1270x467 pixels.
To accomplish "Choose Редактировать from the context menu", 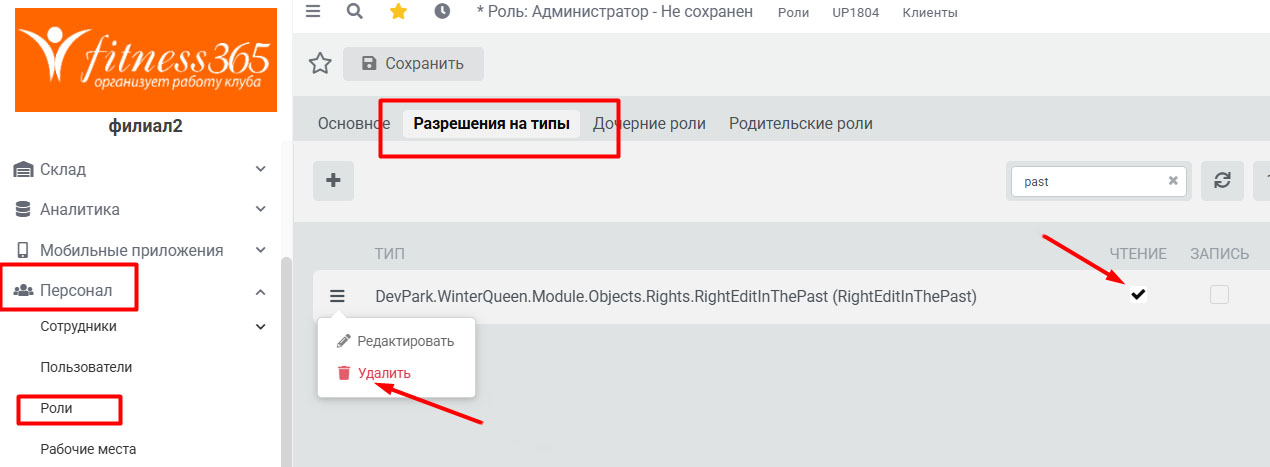I will coord(396,341).
